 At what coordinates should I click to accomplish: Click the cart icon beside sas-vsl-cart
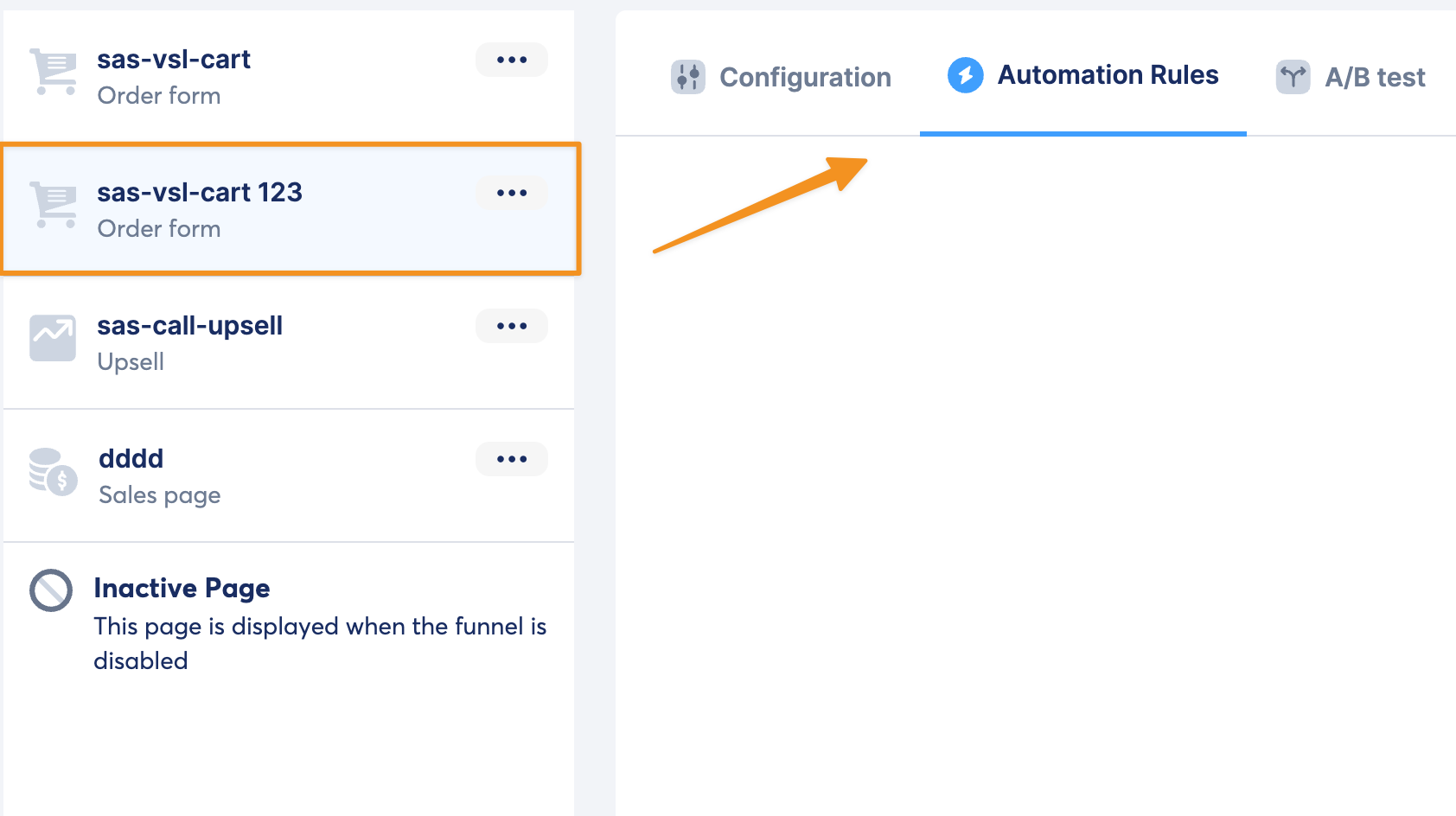pyautogui.click(x=54, y=72)
